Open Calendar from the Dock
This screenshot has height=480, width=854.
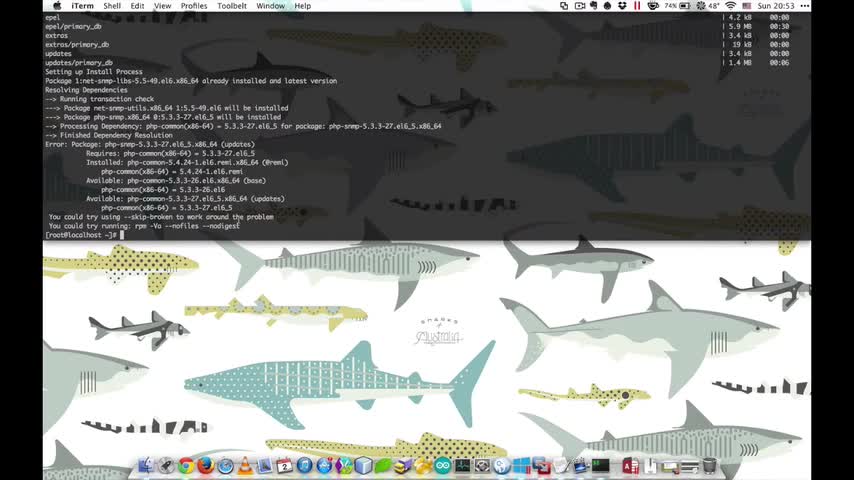coord(284,466)
